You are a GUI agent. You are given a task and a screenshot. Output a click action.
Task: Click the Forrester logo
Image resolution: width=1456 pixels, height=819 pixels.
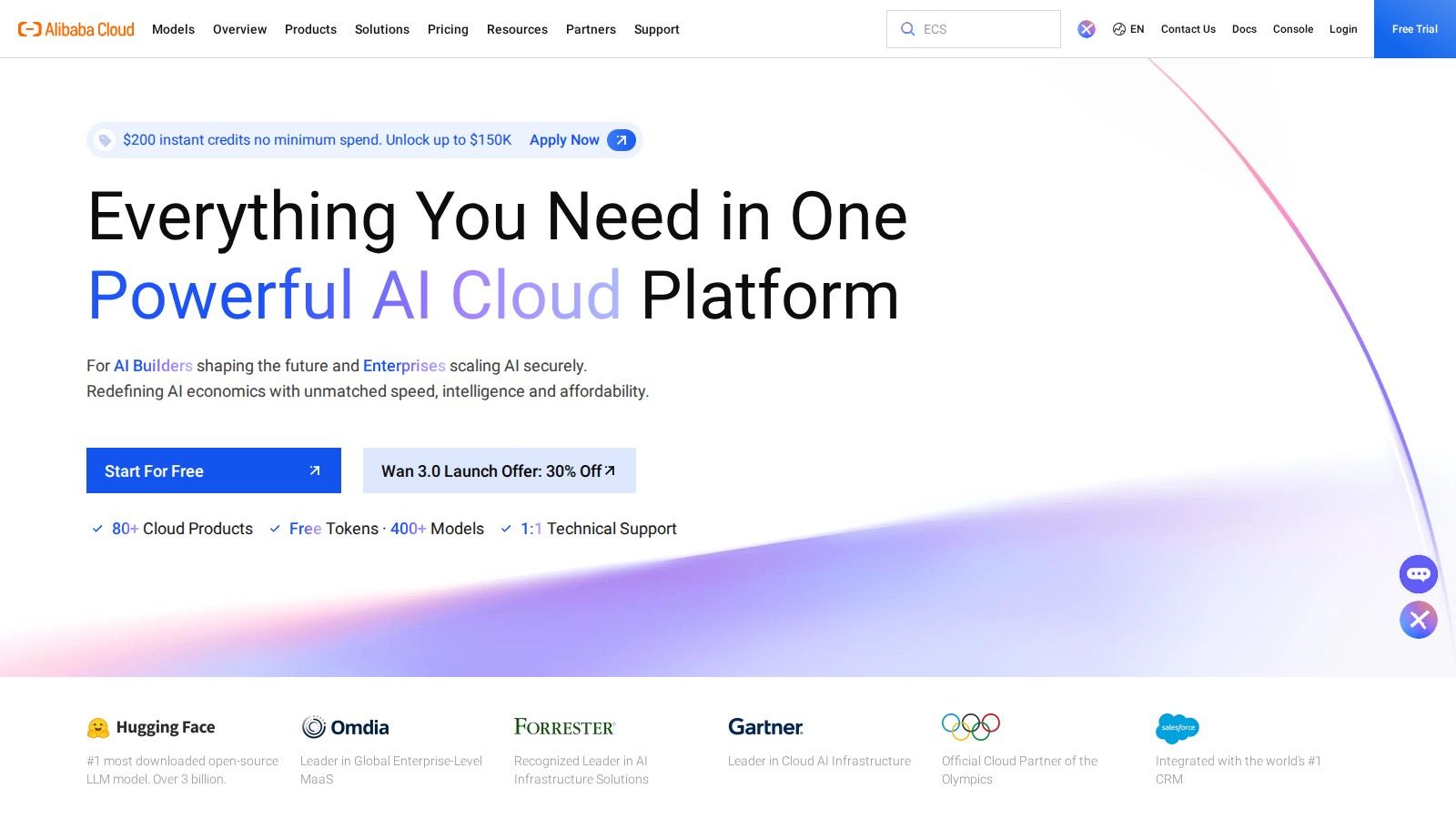tap(564, 727)
